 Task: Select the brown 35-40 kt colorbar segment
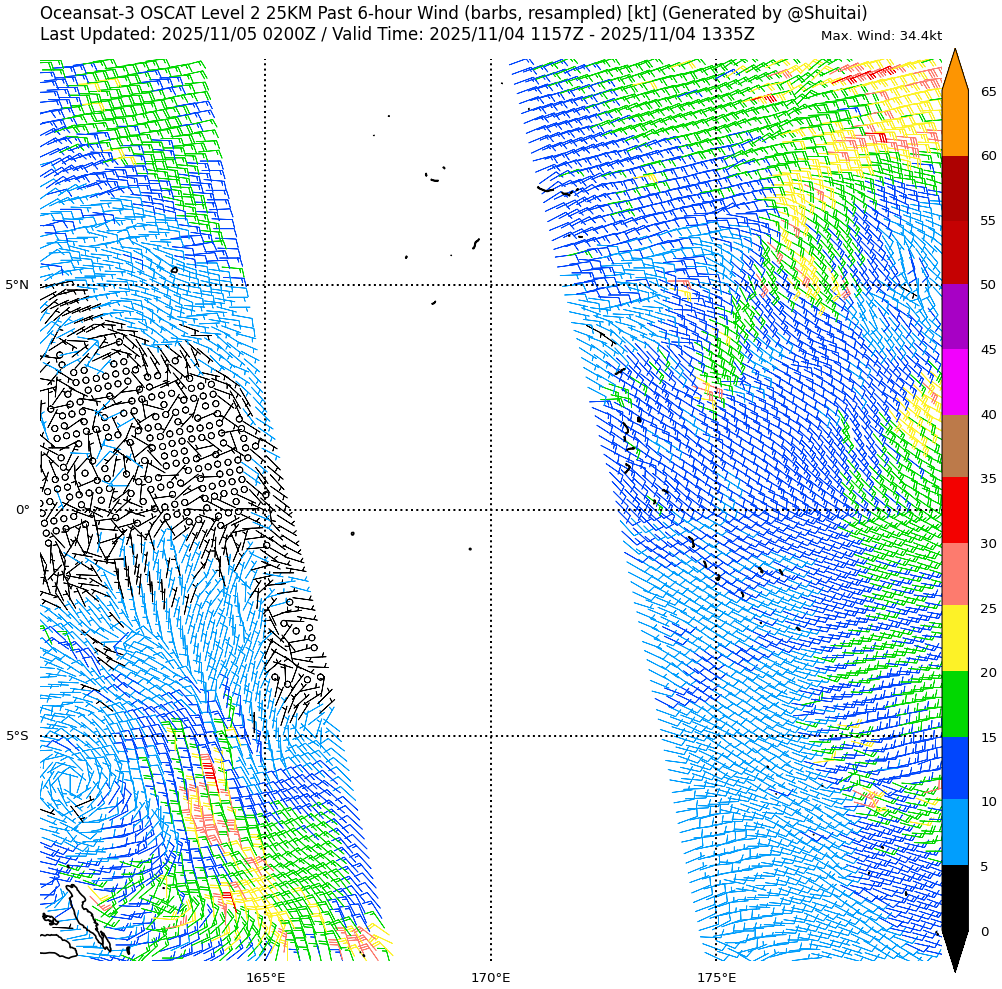[x=955, y=446]
